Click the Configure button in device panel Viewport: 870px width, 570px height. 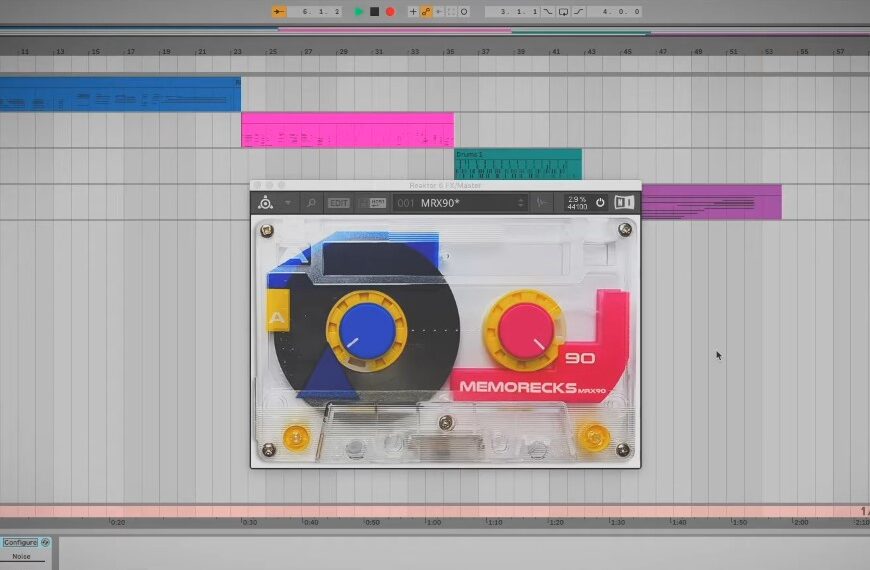pos(20,542)
